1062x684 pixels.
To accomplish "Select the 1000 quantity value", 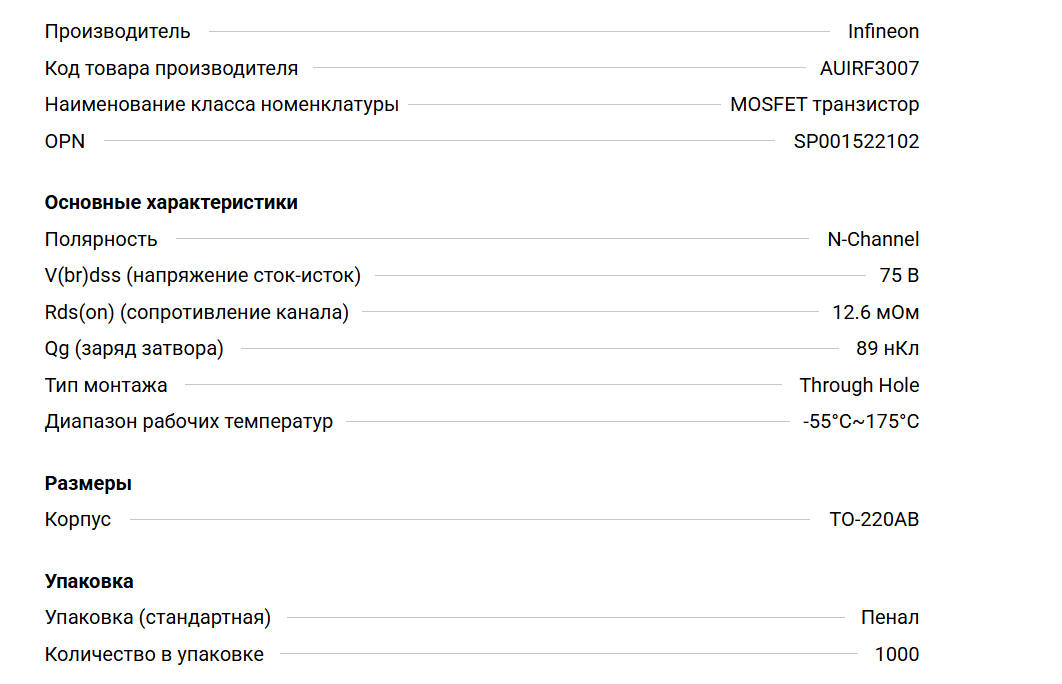I will tap(897, 654).
